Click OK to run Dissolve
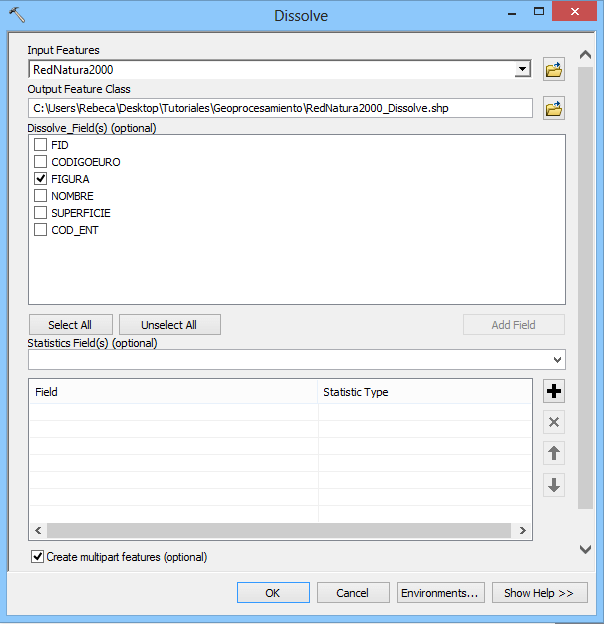The image size is (604, 624). pos(273,593)
